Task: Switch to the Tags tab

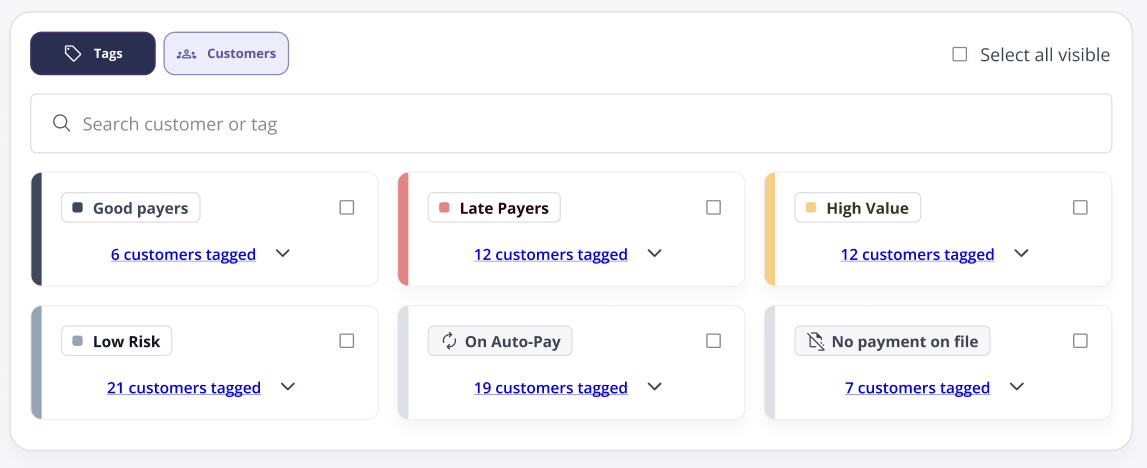Action: (93, 53)
